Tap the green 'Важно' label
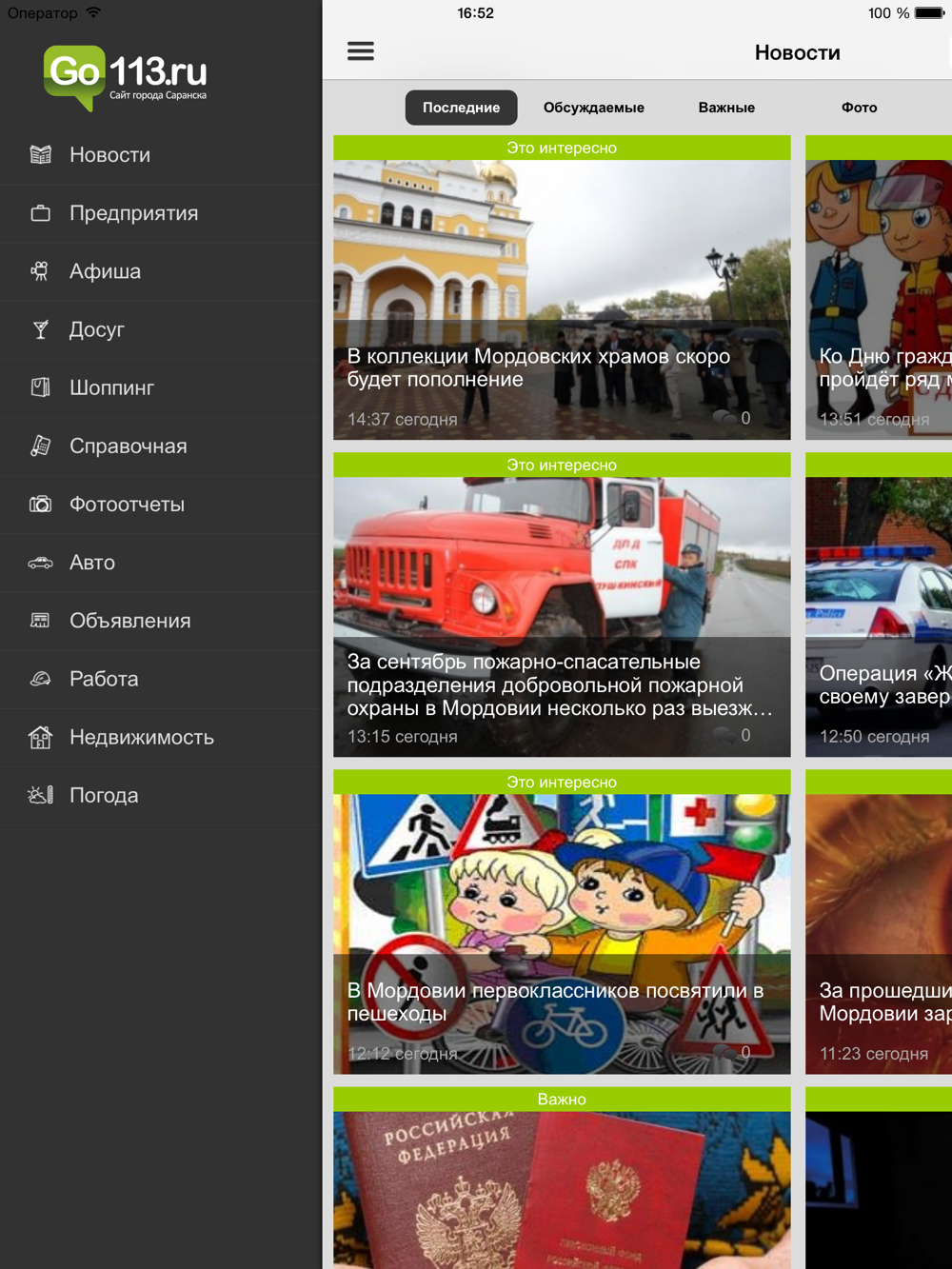Screen dimensions: 952x1269 click(562, 1099)
